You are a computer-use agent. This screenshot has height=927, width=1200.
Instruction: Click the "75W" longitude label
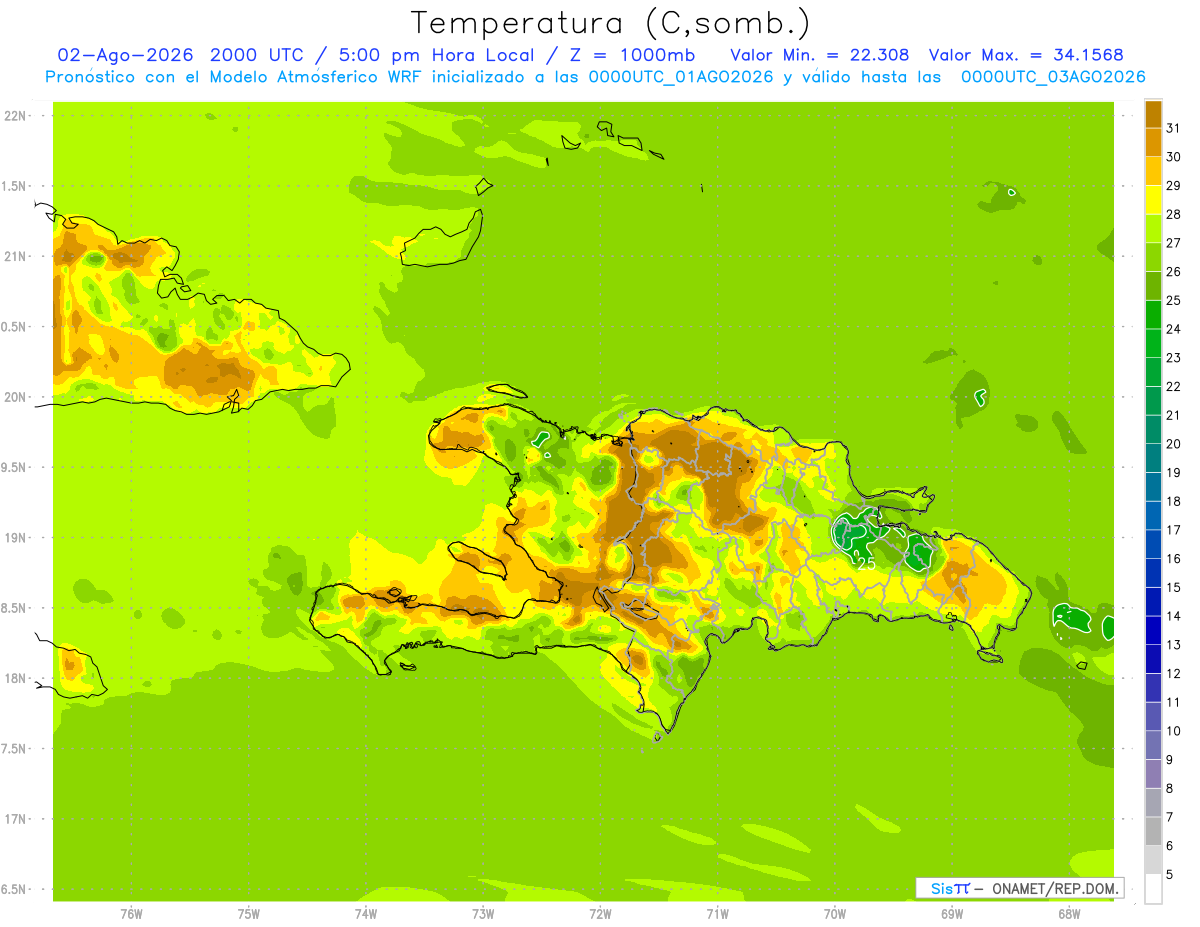[249, 913]
